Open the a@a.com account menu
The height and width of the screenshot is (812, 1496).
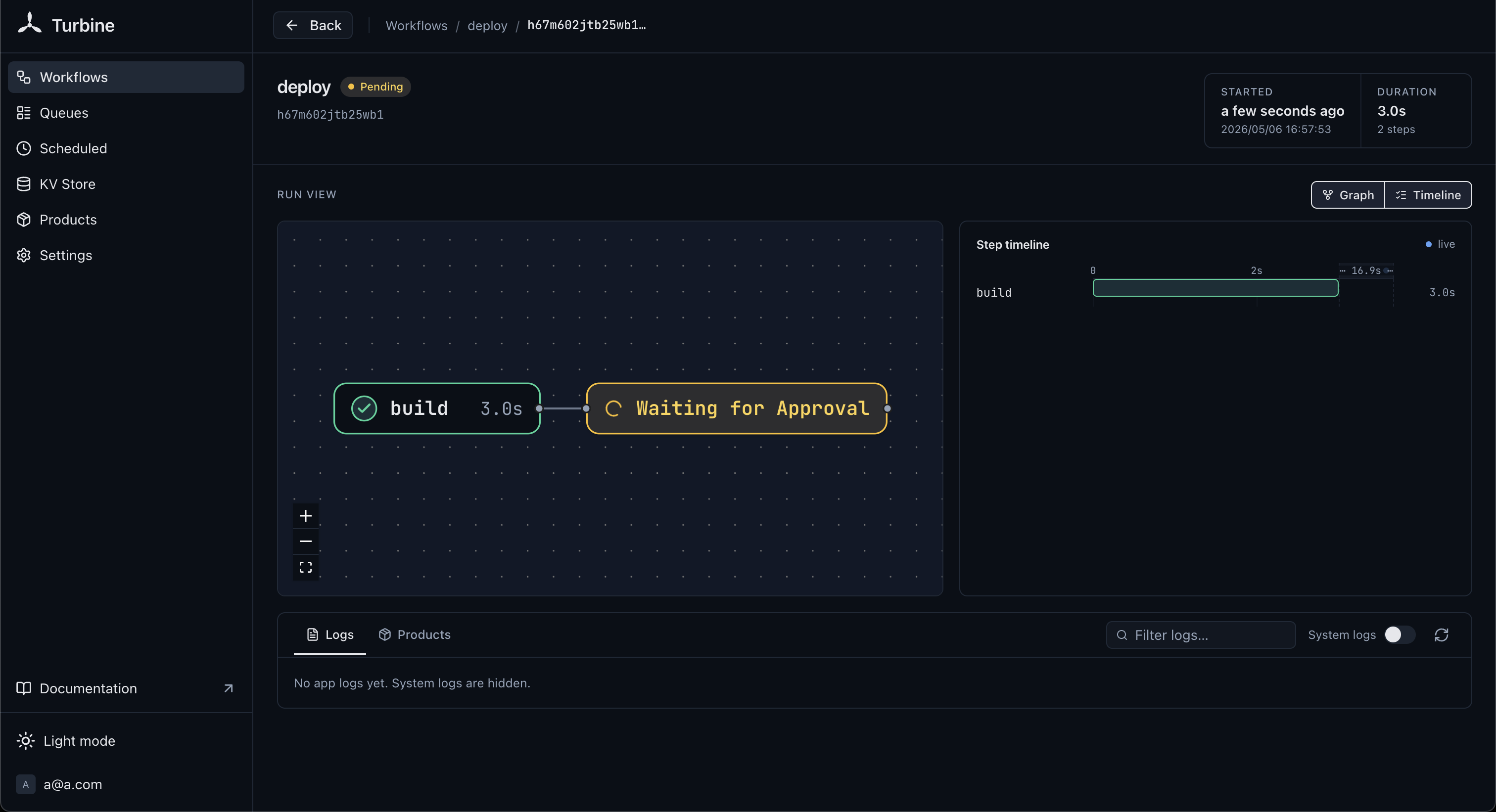tap(126, 785)
